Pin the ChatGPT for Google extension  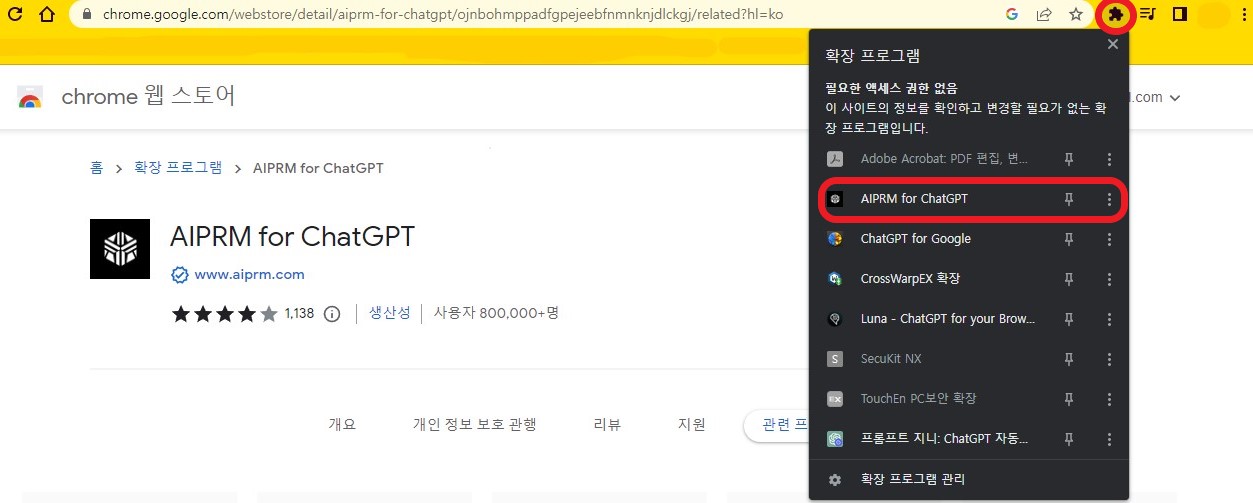point(1069,239)
